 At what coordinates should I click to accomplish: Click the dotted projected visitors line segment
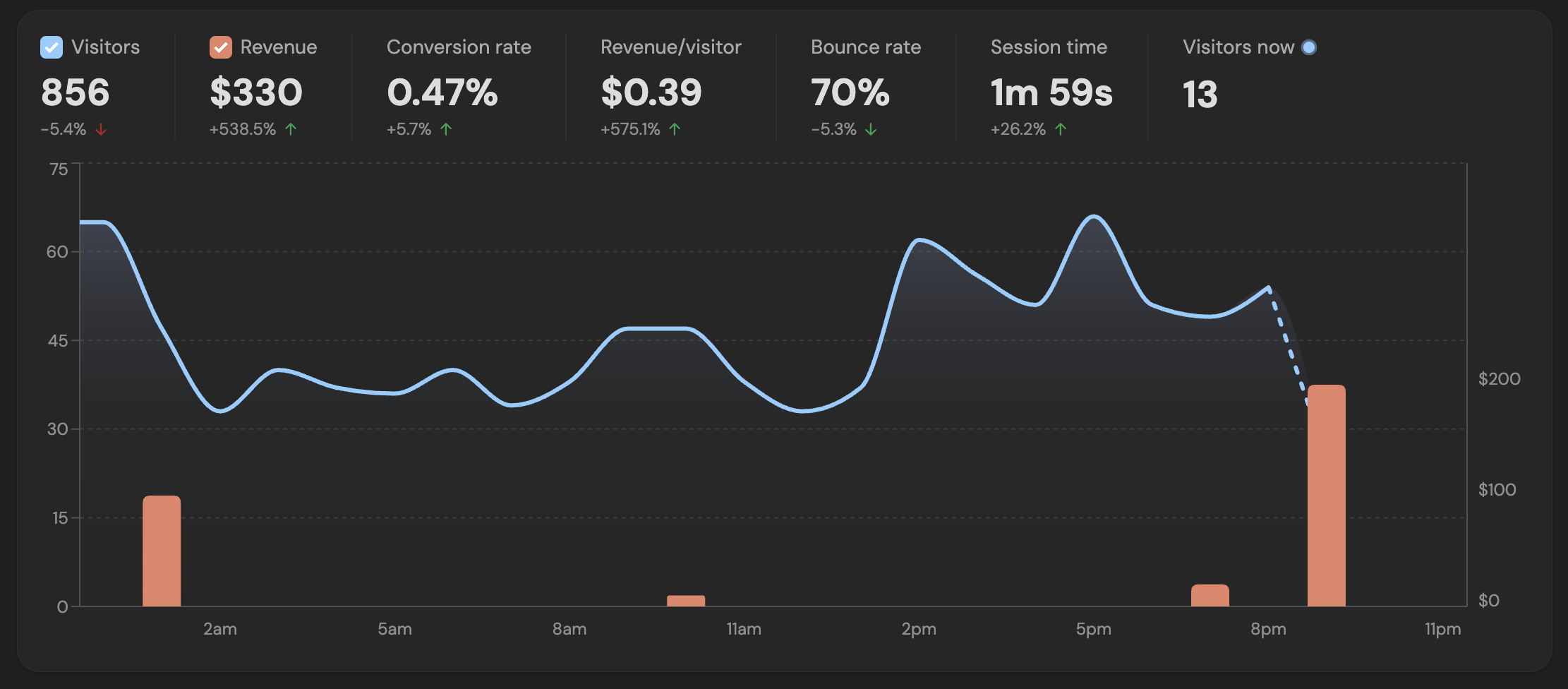pyautogui.click(x=1288, y=346)
